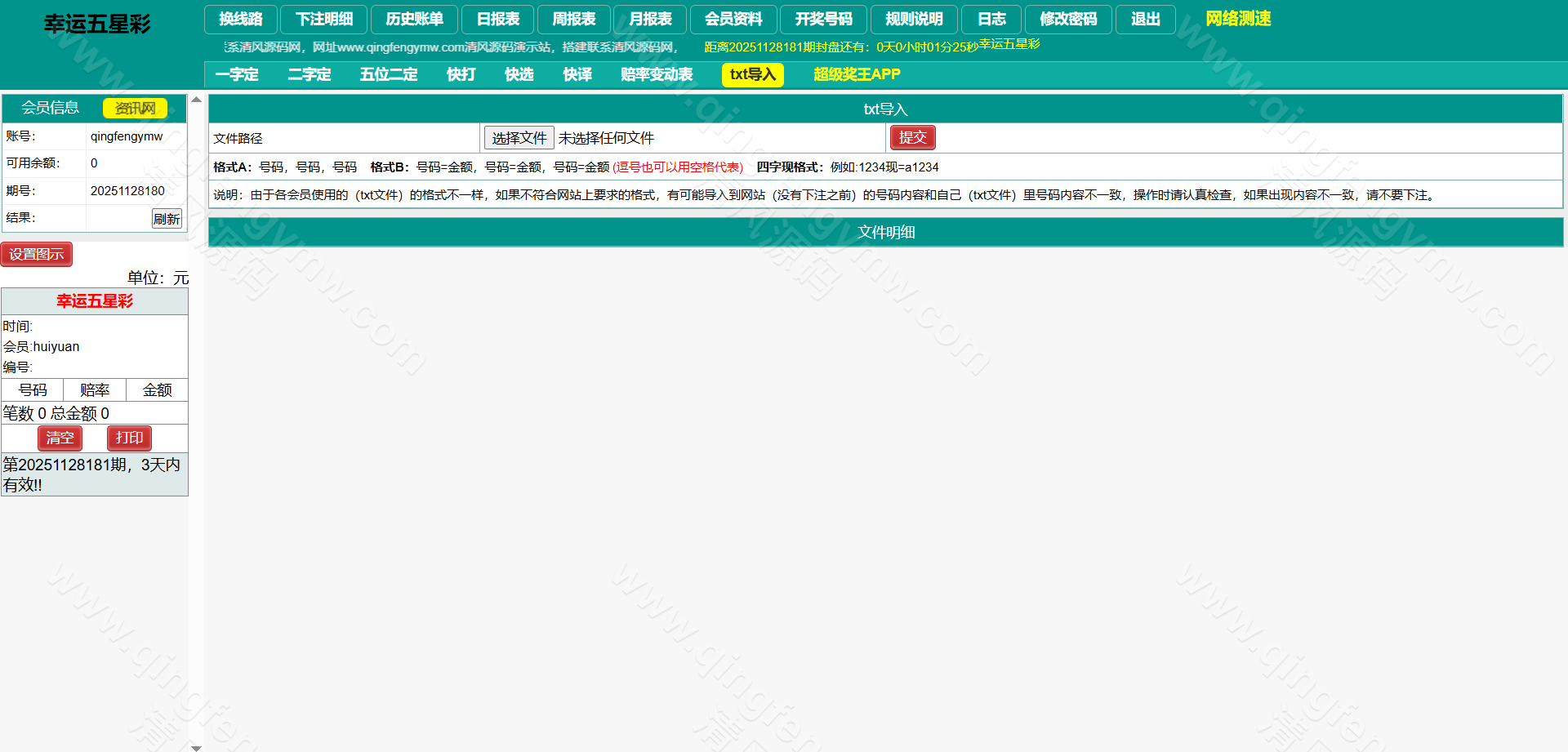This screenshot has width=1568, height=752.
Task: Check the 开奖号码 winning numbers
Action: (x=822, y=19)
